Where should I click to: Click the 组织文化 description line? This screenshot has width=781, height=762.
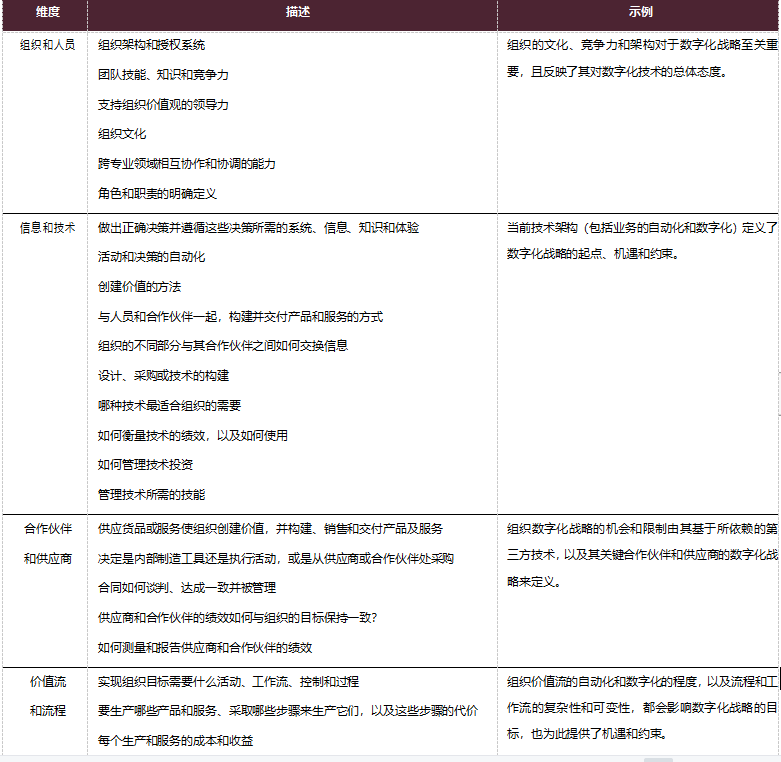pyautogui.click(x=122, y=134)
